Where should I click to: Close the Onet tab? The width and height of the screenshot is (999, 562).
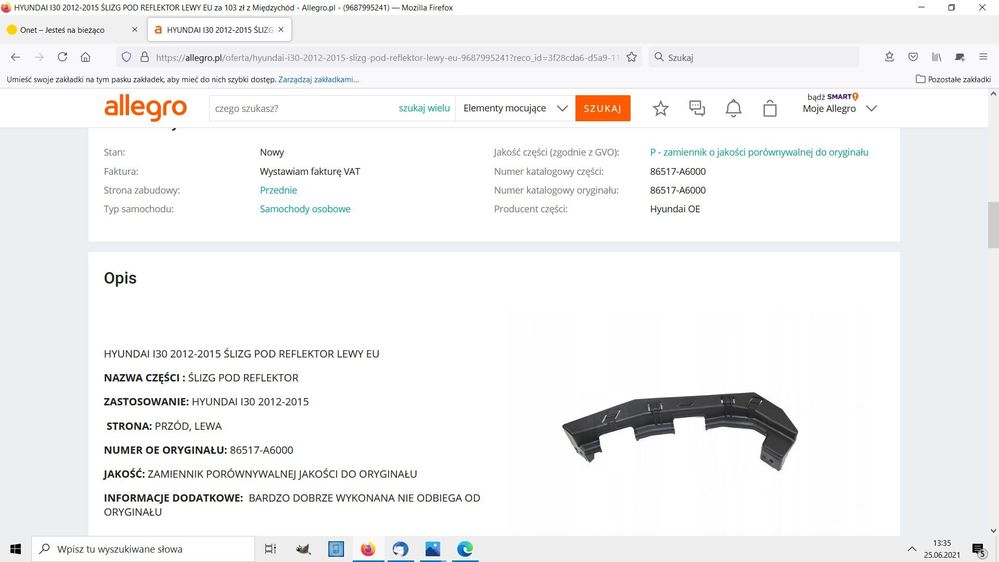click(134, 30)
